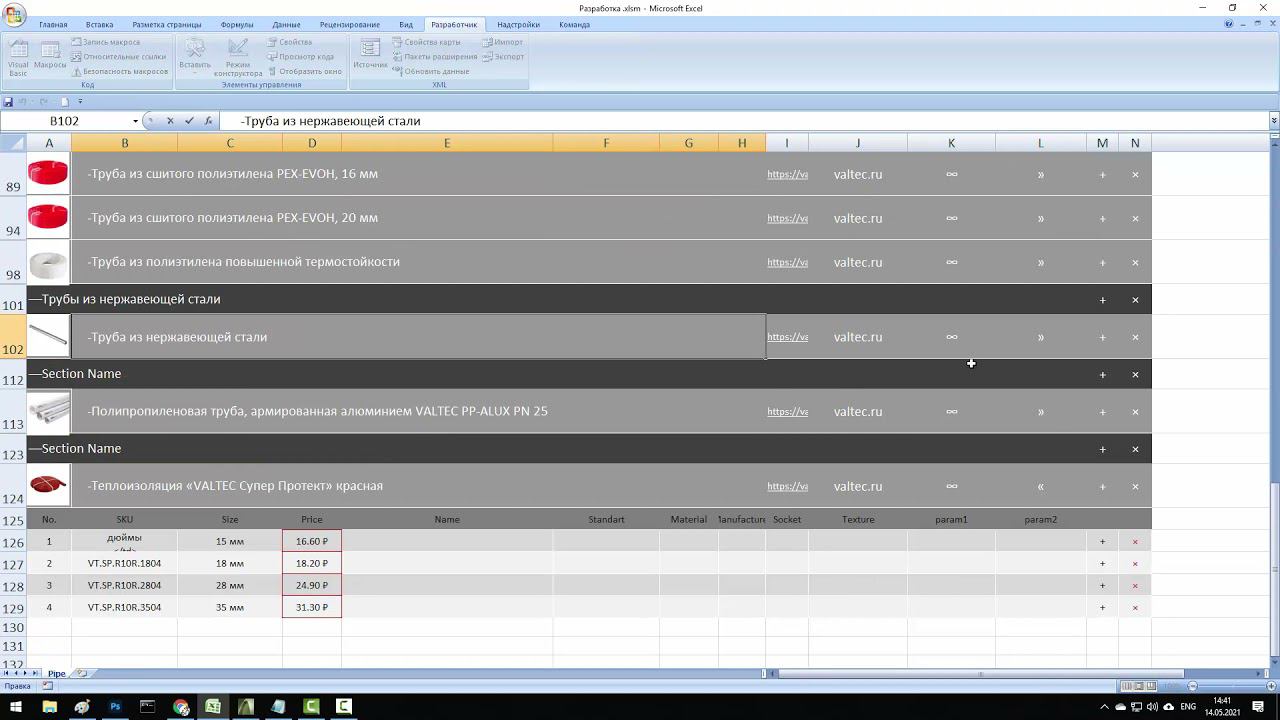Open Безопасность макросов settings
This screenshot has width=1280, height=720.
tap(119, 71)
